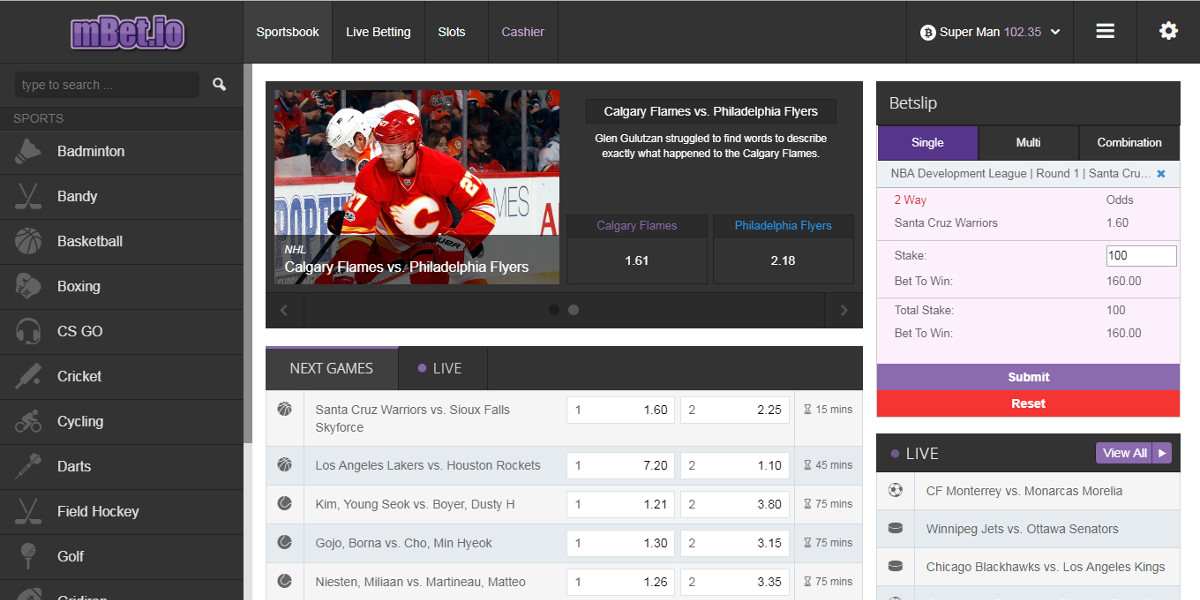Screen dimensions: 1200x600
Task: Pick odds 1.60 for Santa Cruz Warriors
Action: click(621, 410)
